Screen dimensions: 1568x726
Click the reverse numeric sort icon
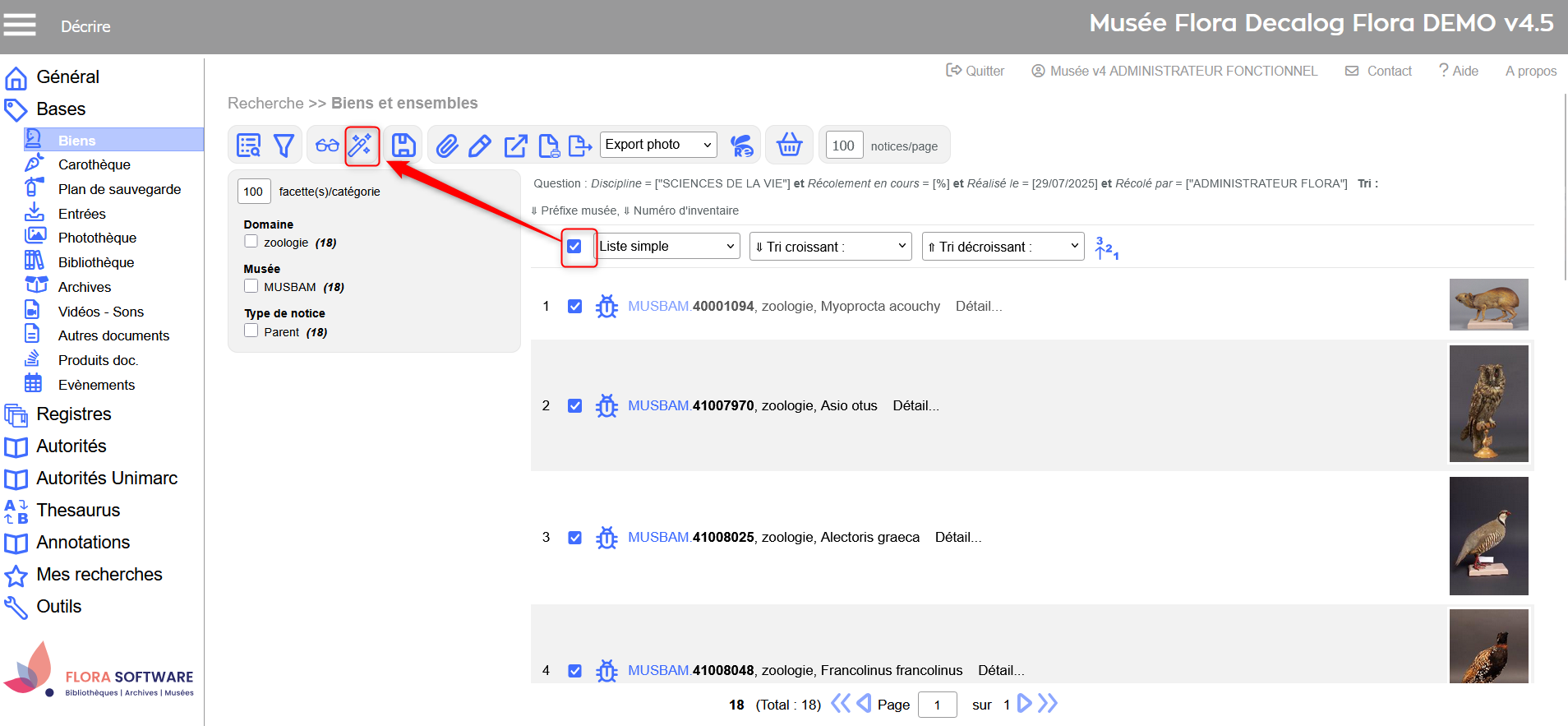point(1106,247)
